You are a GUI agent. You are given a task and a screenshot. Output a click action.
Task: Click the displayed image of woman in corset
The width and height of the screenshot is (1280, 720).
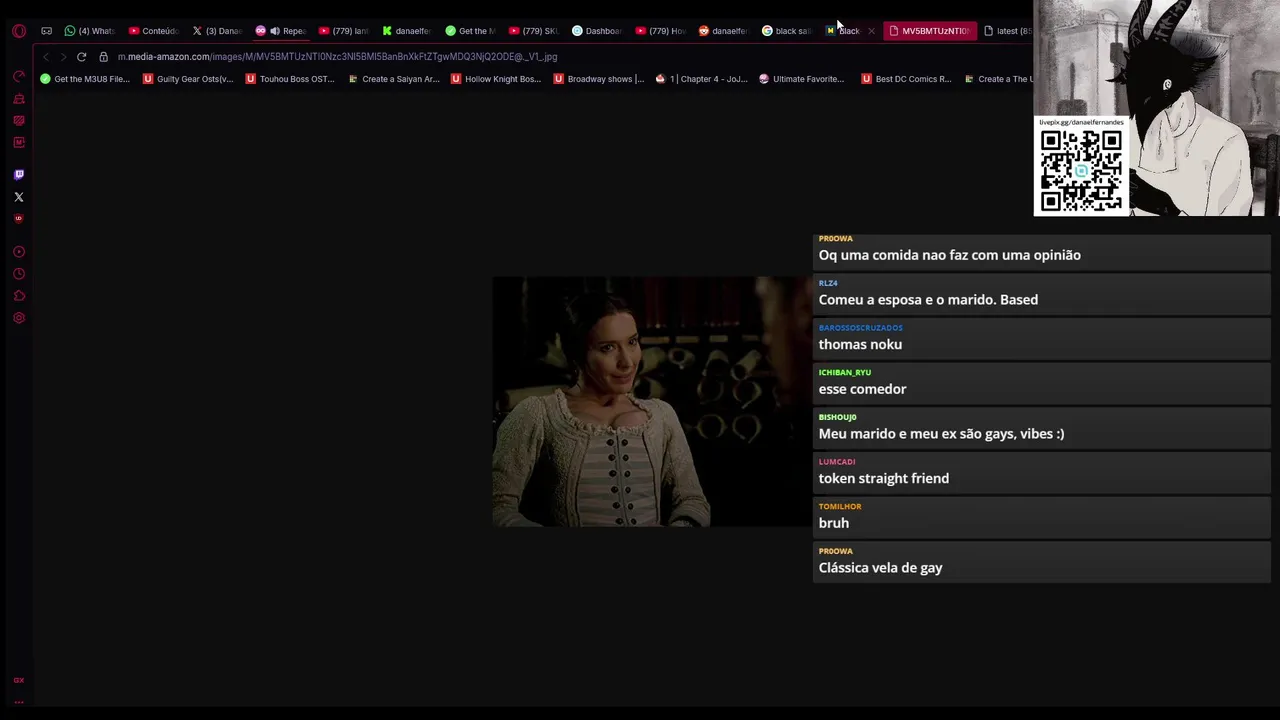click(x=651, y=401)
